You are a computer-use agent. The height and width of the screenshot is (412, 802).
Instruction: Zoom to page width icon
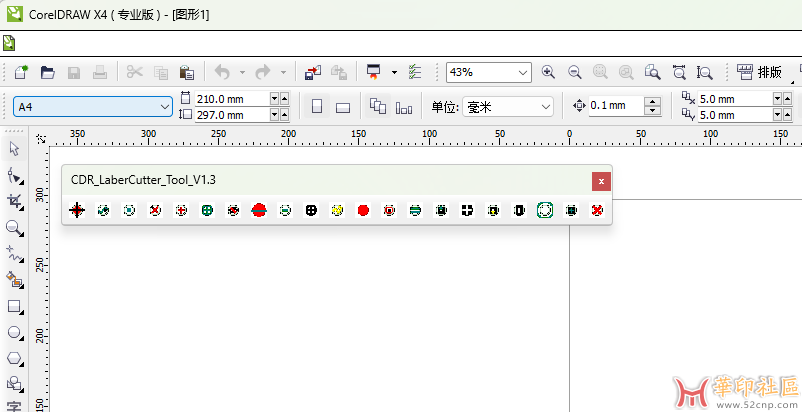pyautogui.click(x=679, y=72)
